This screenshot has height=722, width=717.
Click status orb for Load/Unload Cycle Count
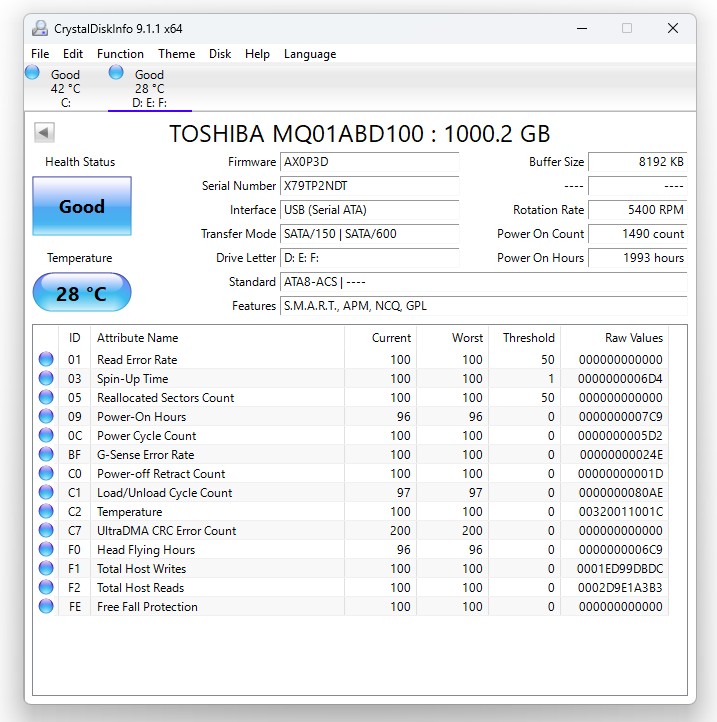tap(46, 492)
